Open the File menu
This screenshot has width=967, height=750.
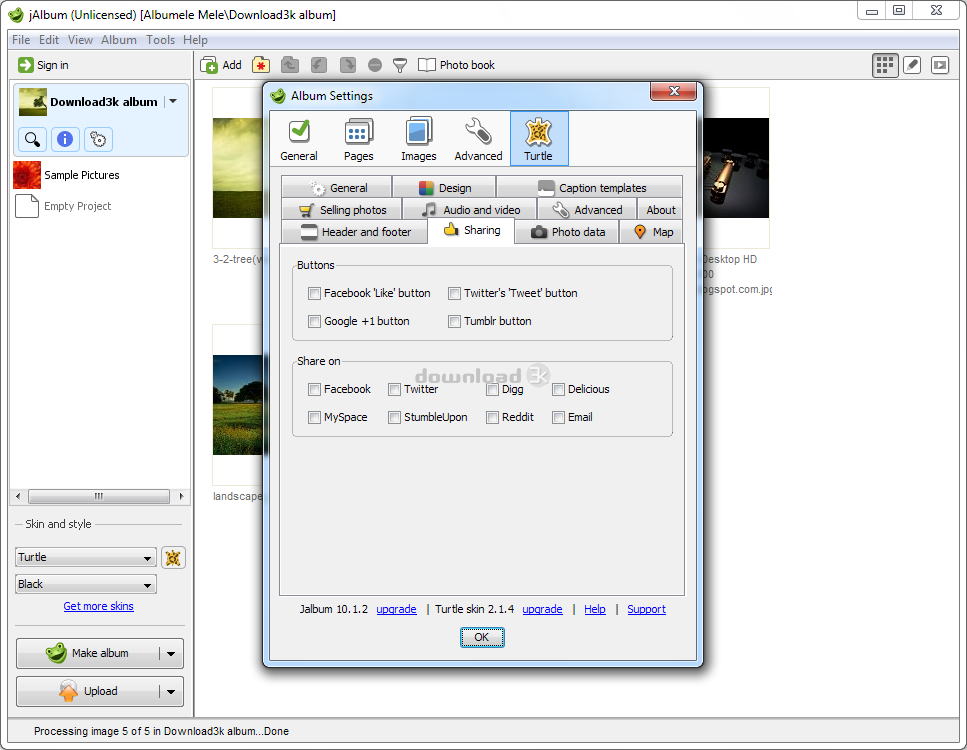[x=21, y=39]
